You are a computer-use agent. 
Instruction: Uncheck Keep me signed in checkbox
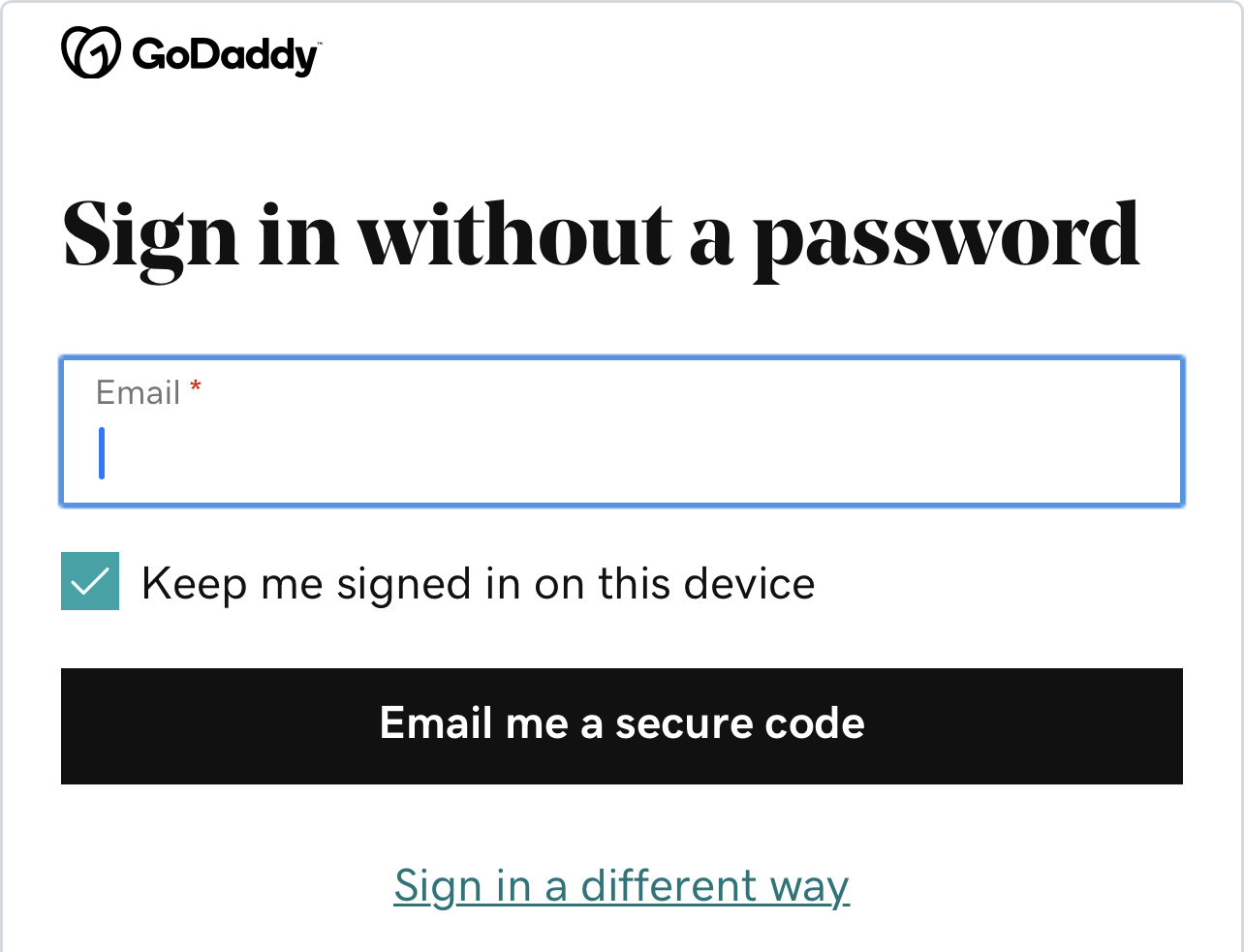[x=90, y=581]
